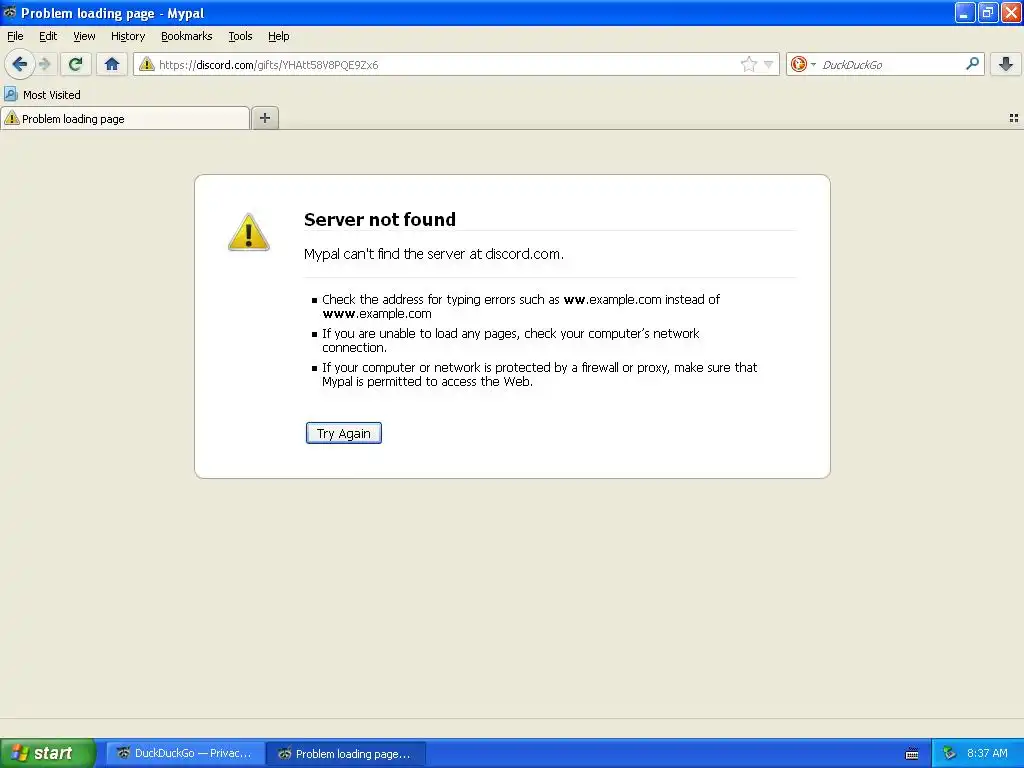Open the tab groups grid icon
The image size is (1024, 768).
[1014, 118]
